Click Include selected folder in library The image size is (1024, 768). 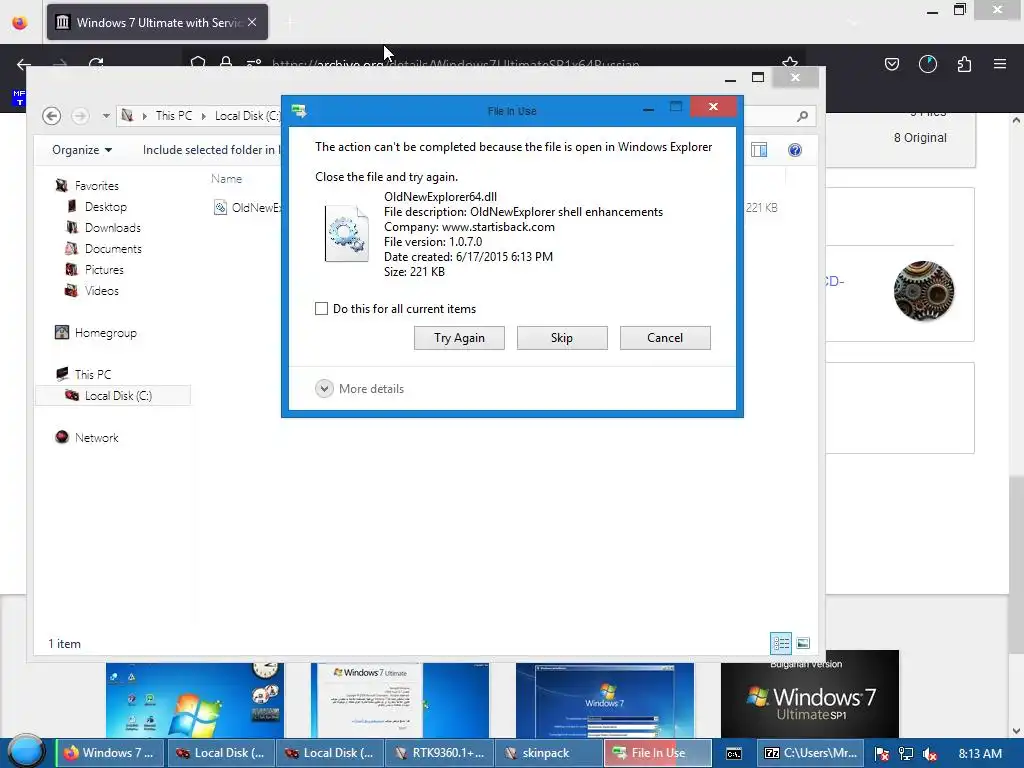click(x=211, y=150)
